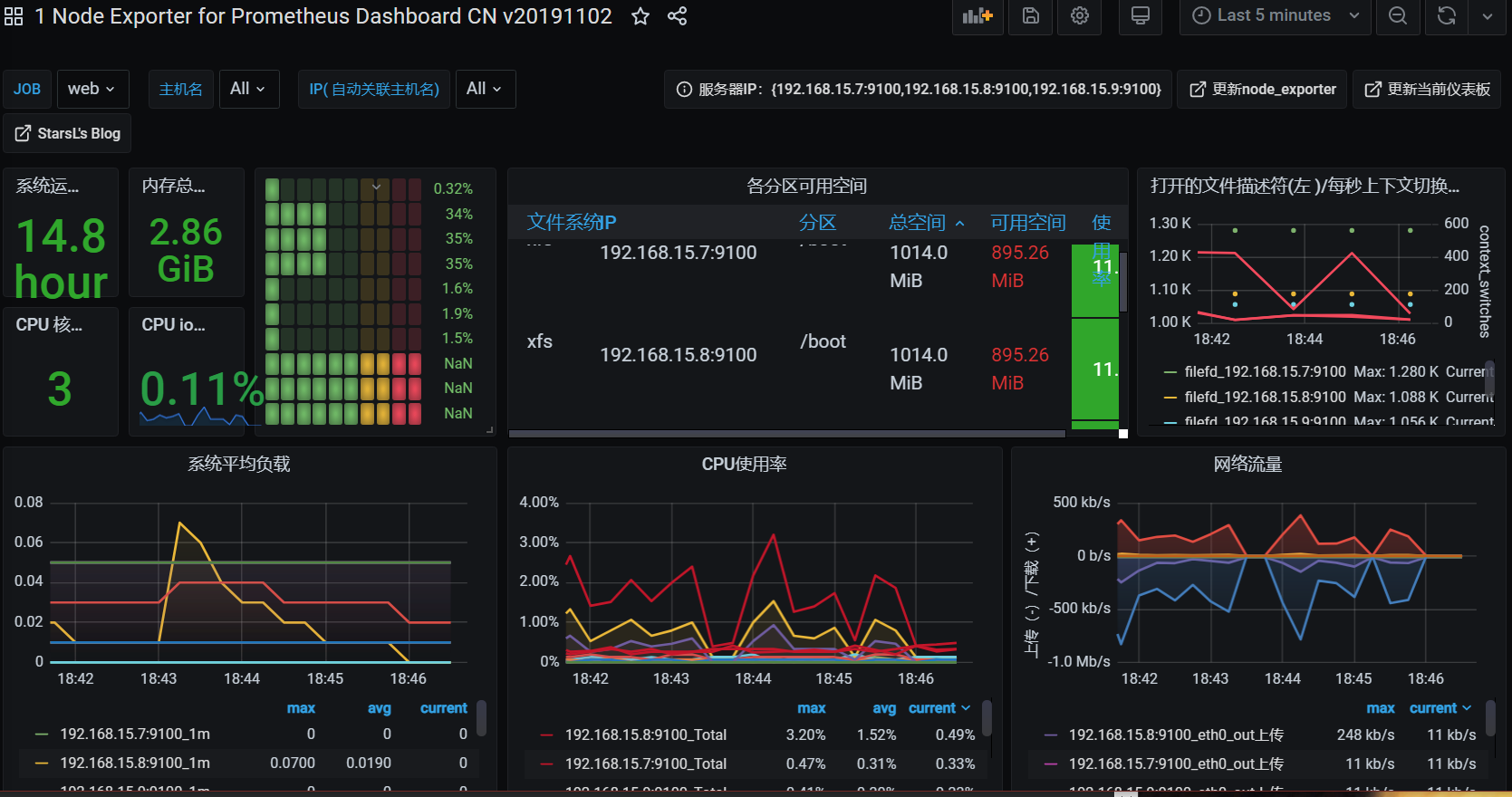Image resolution: width=1512 pixels, height=797 pixels.
Task: Click the xfs filesystem cell
Action: [540, 341]
